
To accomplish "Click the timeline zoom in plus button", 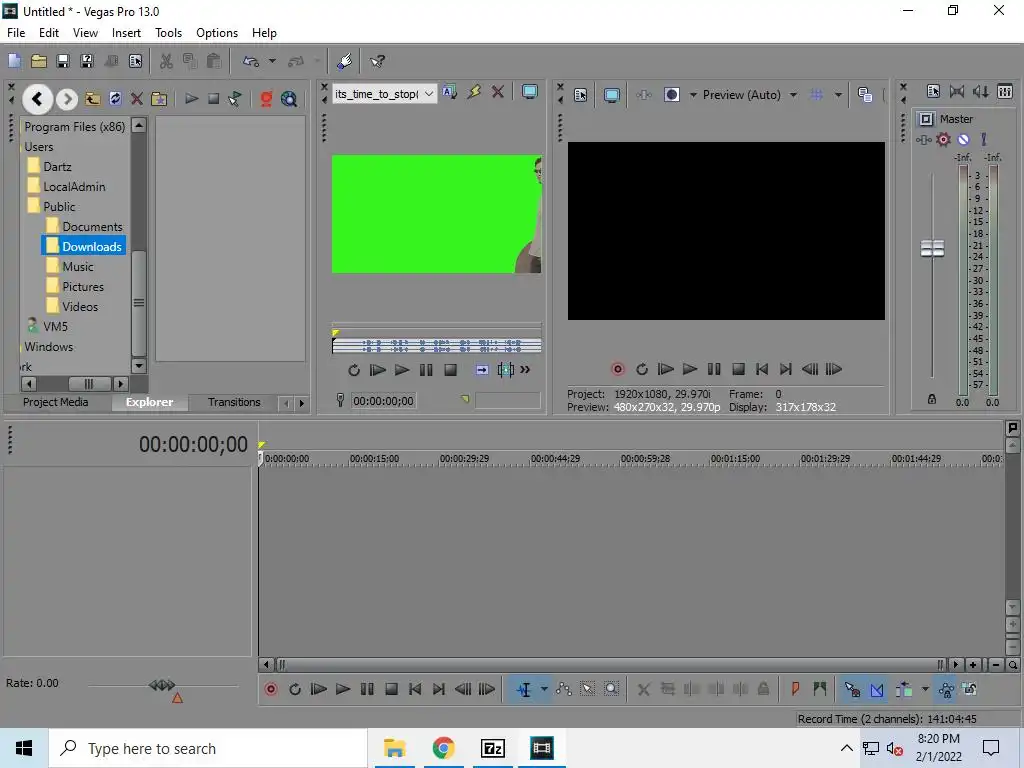I will click(x=973, y=665).
